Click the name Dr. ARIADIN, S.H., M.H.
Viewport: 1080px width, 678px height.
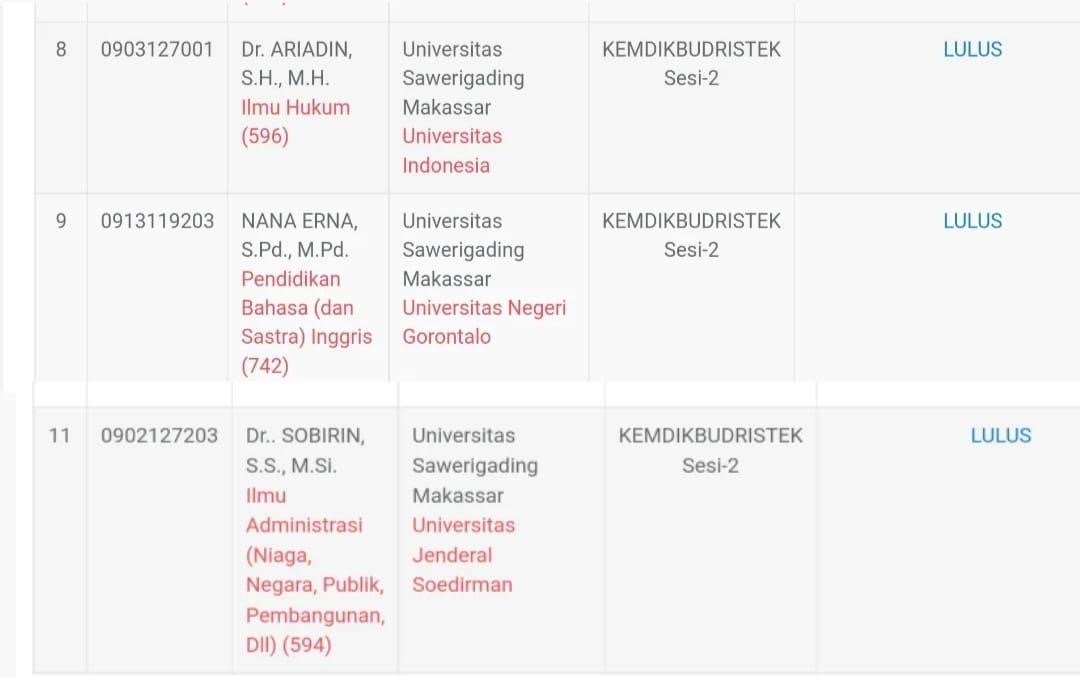tap(296, 63)
